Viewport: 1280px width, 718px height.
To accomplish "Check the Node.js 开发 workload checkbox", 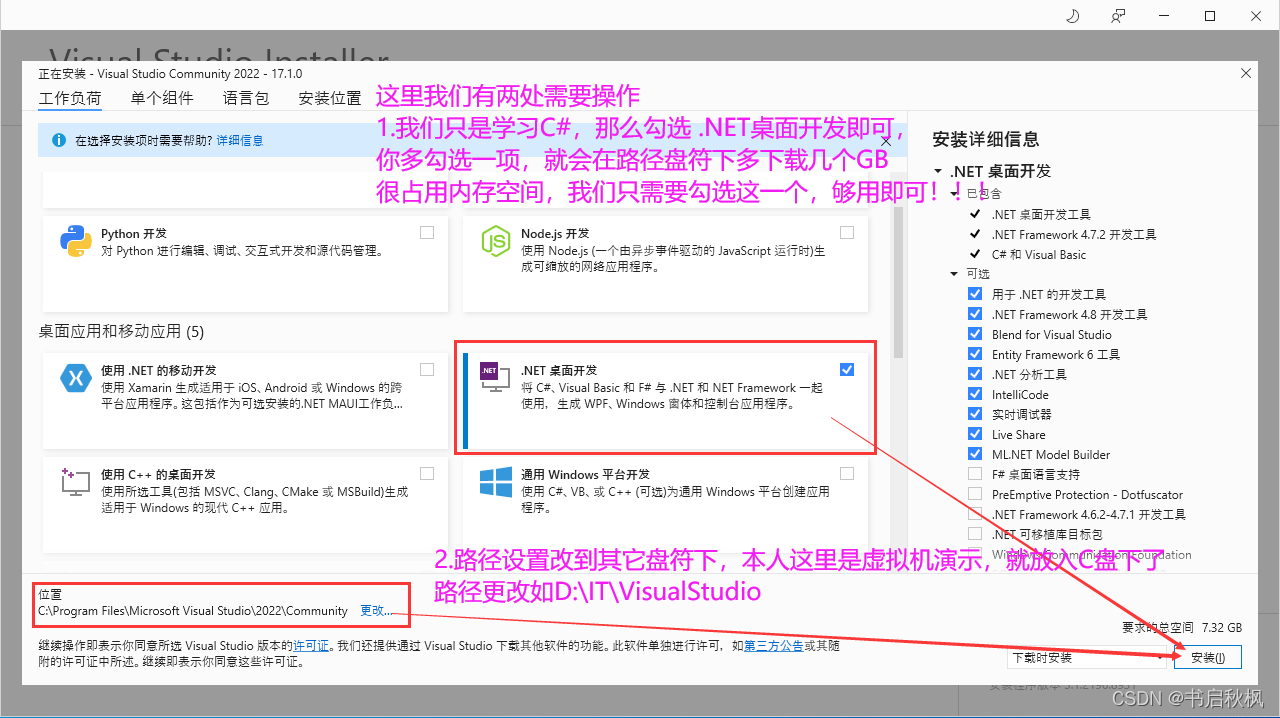I will [847, 232].
